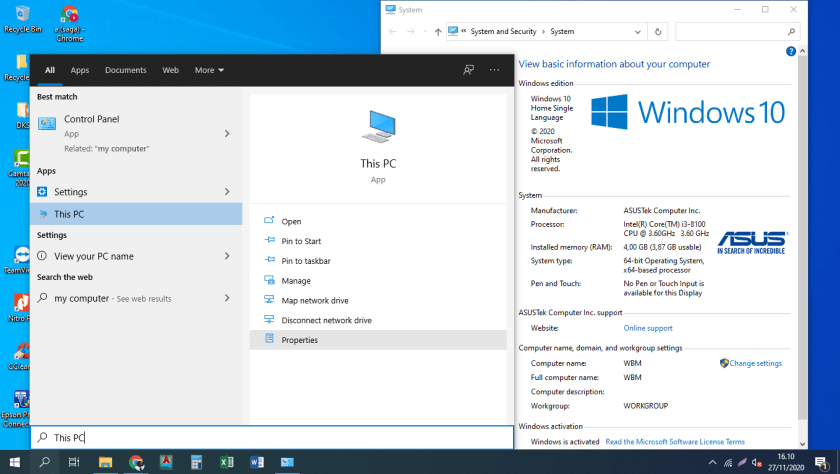This screenshot has height=474, width=840.
Task: Expand the More dropdown in search tabs
Action: (x=209, y=70)
